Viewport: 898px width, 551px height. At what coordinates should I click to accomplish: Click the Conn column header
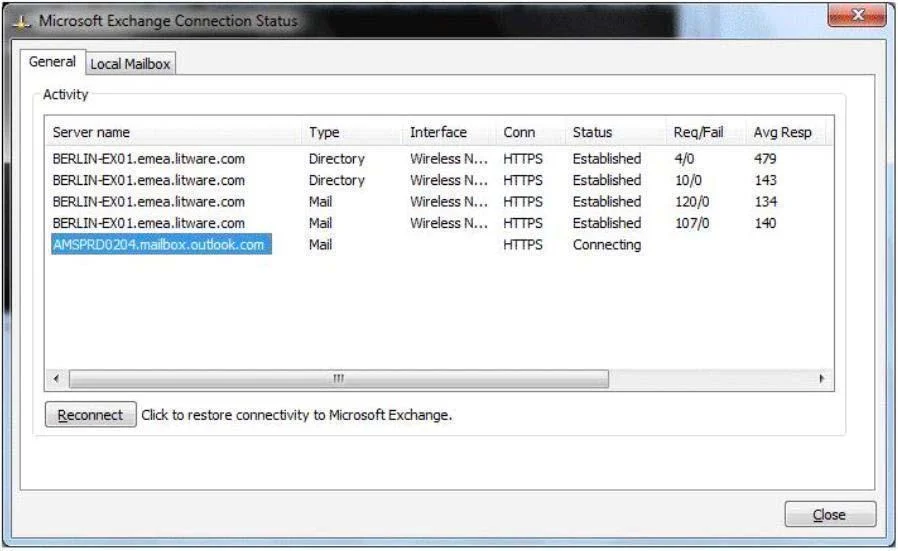(x=530, y=132)
